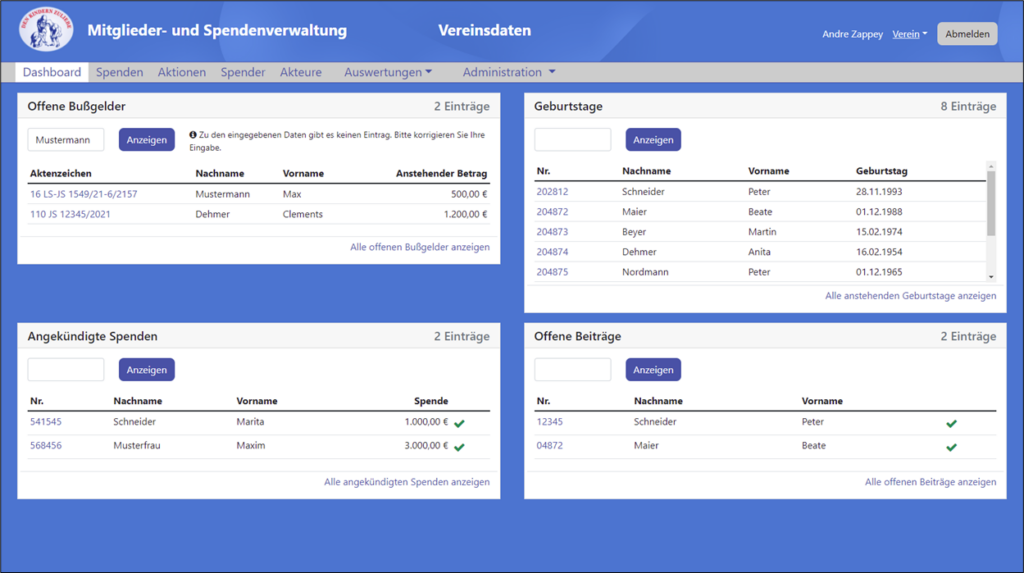Click the info icon beside the error message
Screen dimensions: 1024x573
click(x=193, y=135)
